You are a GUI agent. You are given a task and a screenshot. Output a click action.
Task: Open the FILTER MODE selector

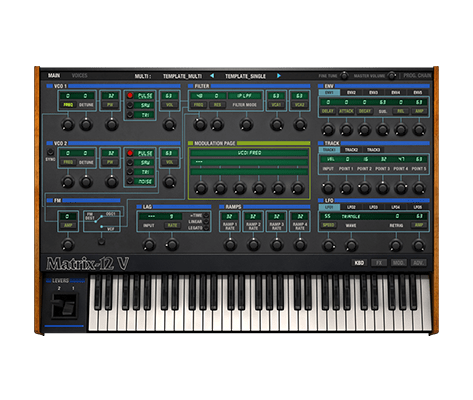click(x=245, y=96)
